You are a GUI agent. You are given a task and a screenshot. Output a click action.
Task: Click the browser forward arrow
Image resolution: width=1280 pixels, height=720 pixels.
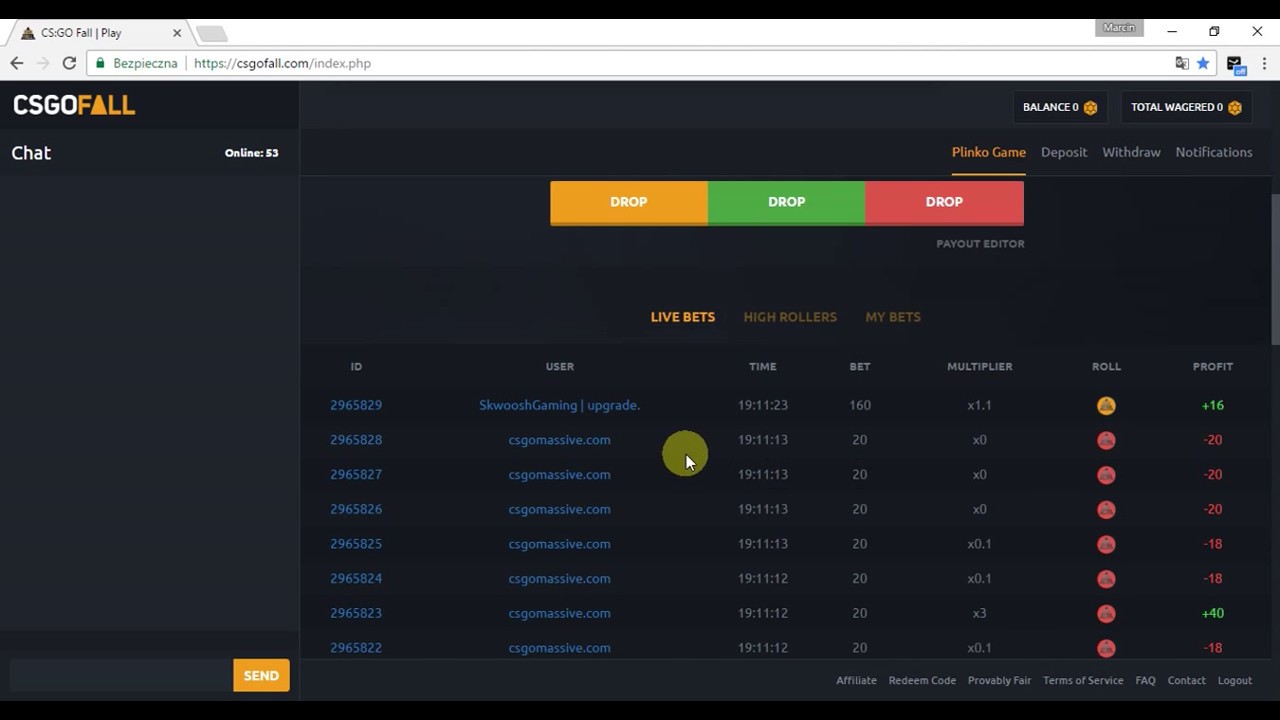[x=43, y=63]
